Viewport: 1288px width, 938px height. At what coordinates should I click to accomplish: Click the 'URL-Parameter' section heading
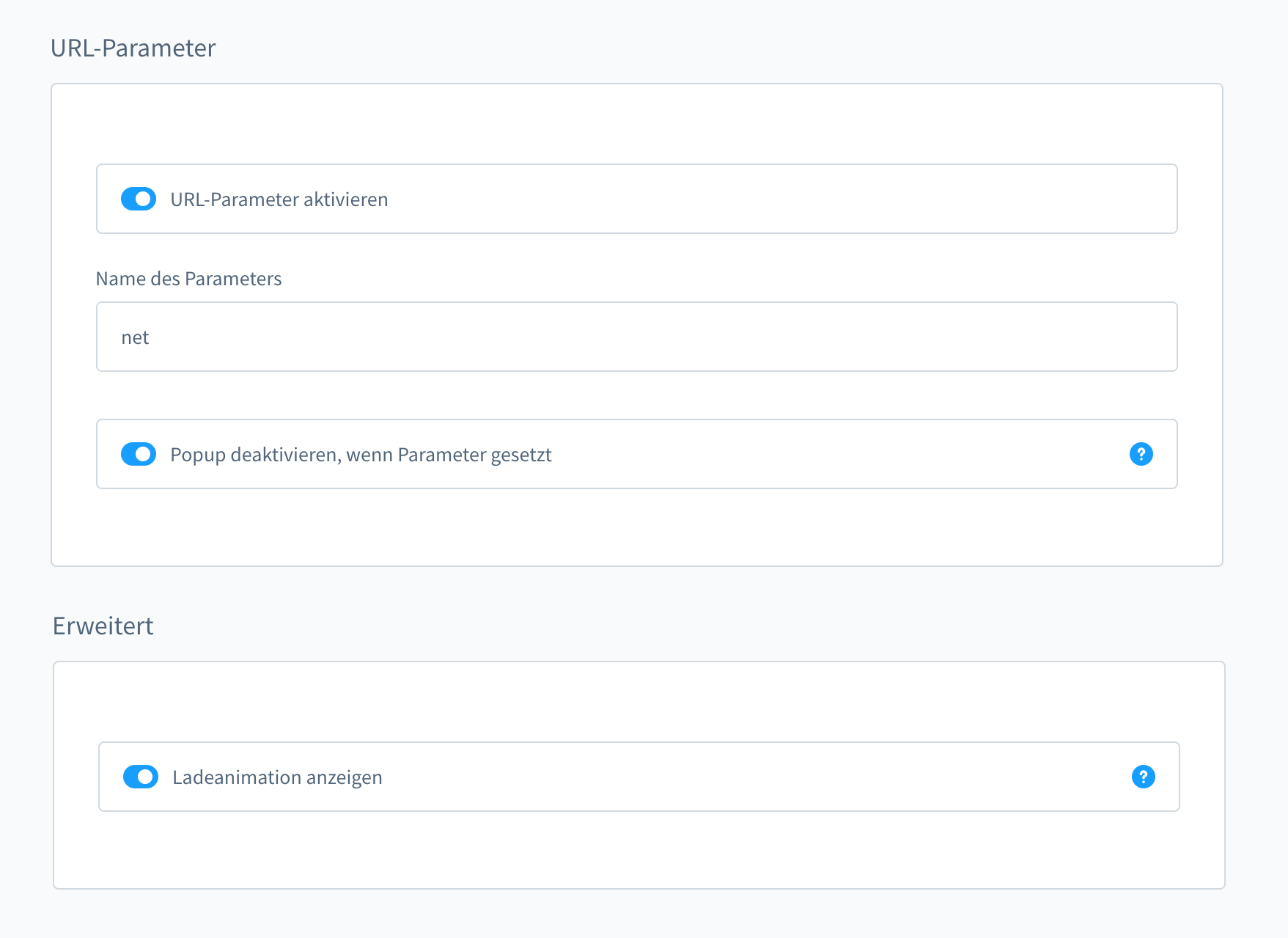coord(133,48)
